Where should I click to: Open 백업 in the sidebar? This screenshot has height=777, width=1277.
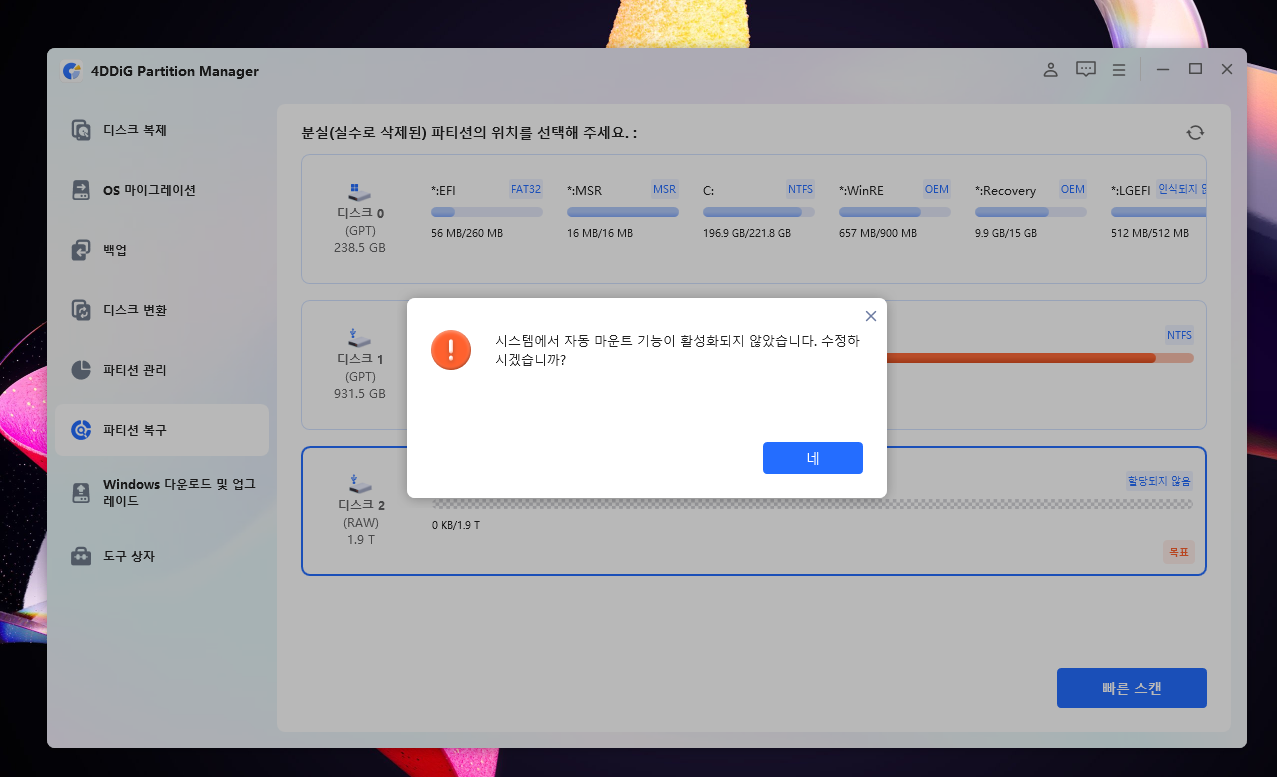coord(162,250)
